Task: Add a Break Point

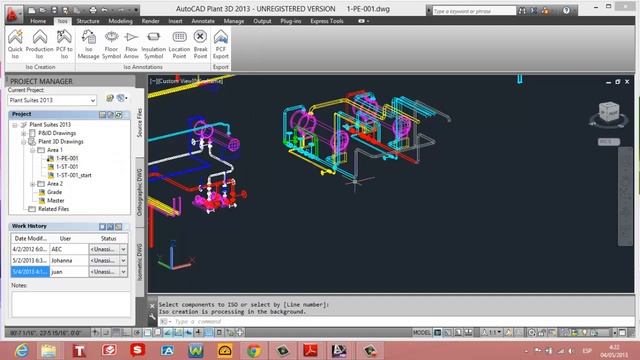Action: [x=200, y=44]
